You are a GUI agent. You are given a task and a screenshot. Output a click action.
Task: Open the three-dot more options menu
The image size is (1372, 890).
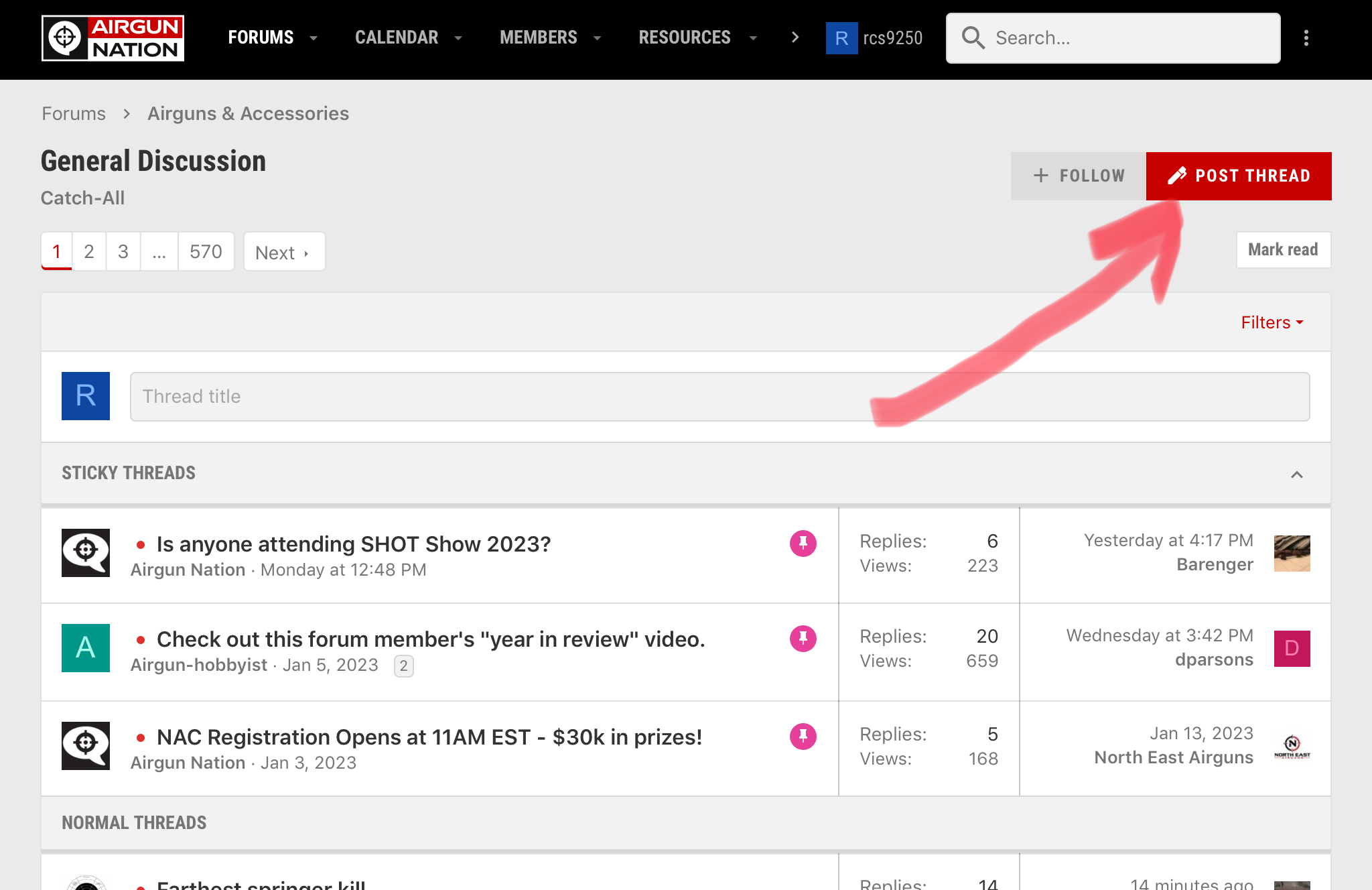point(1306,38)
